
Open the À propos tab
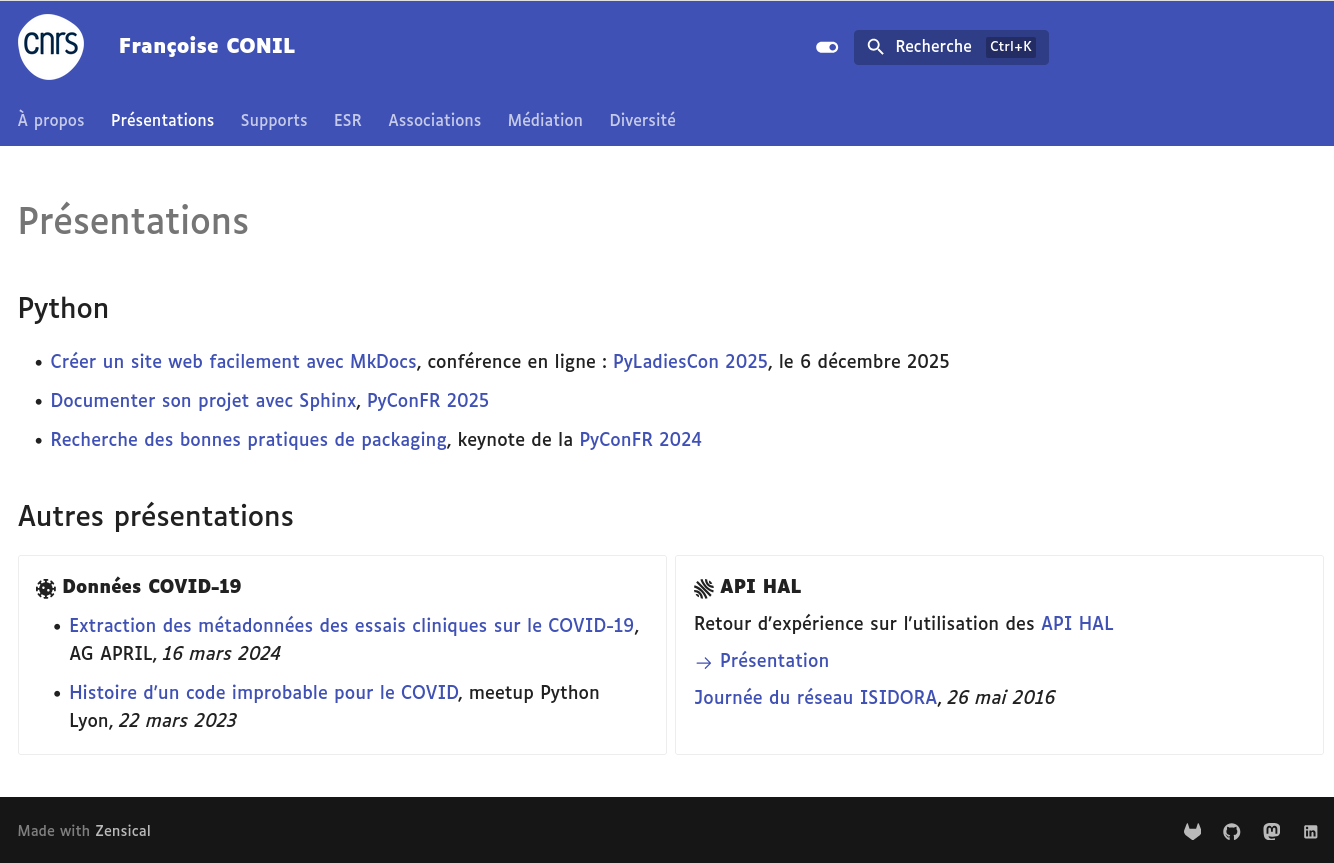point(51,120)
